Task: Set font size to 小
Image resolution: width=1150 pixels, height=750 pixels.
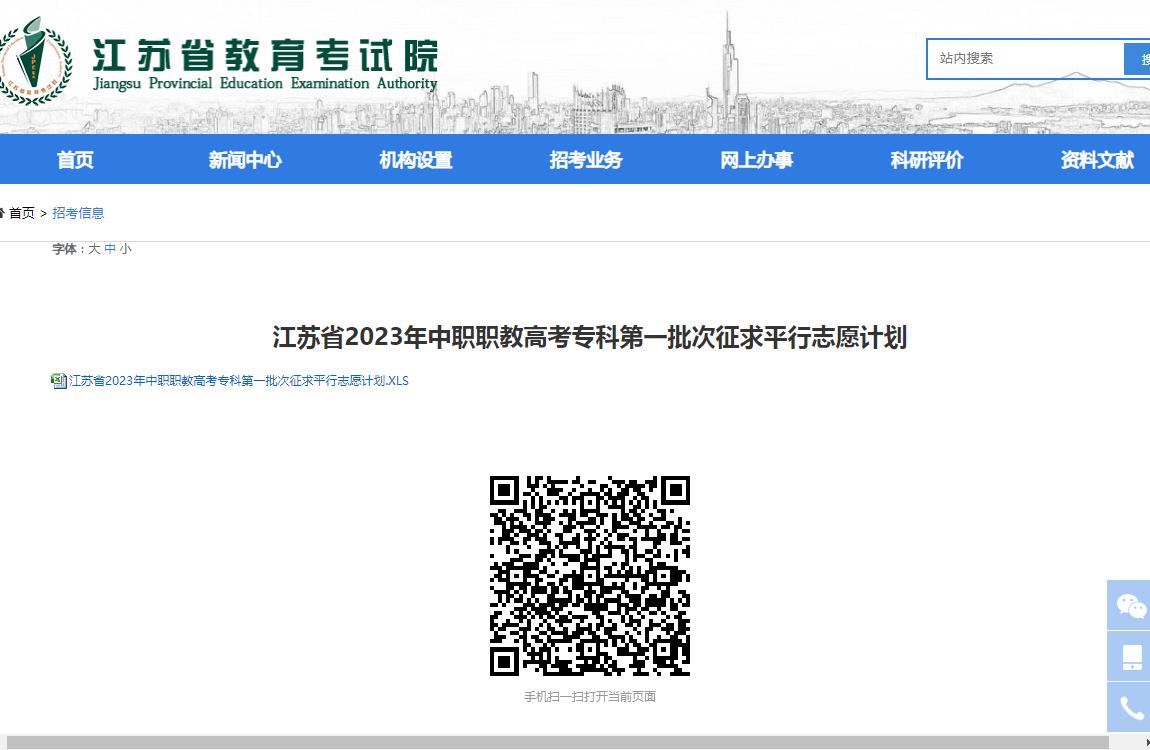Action: click(x=125, y=249)
